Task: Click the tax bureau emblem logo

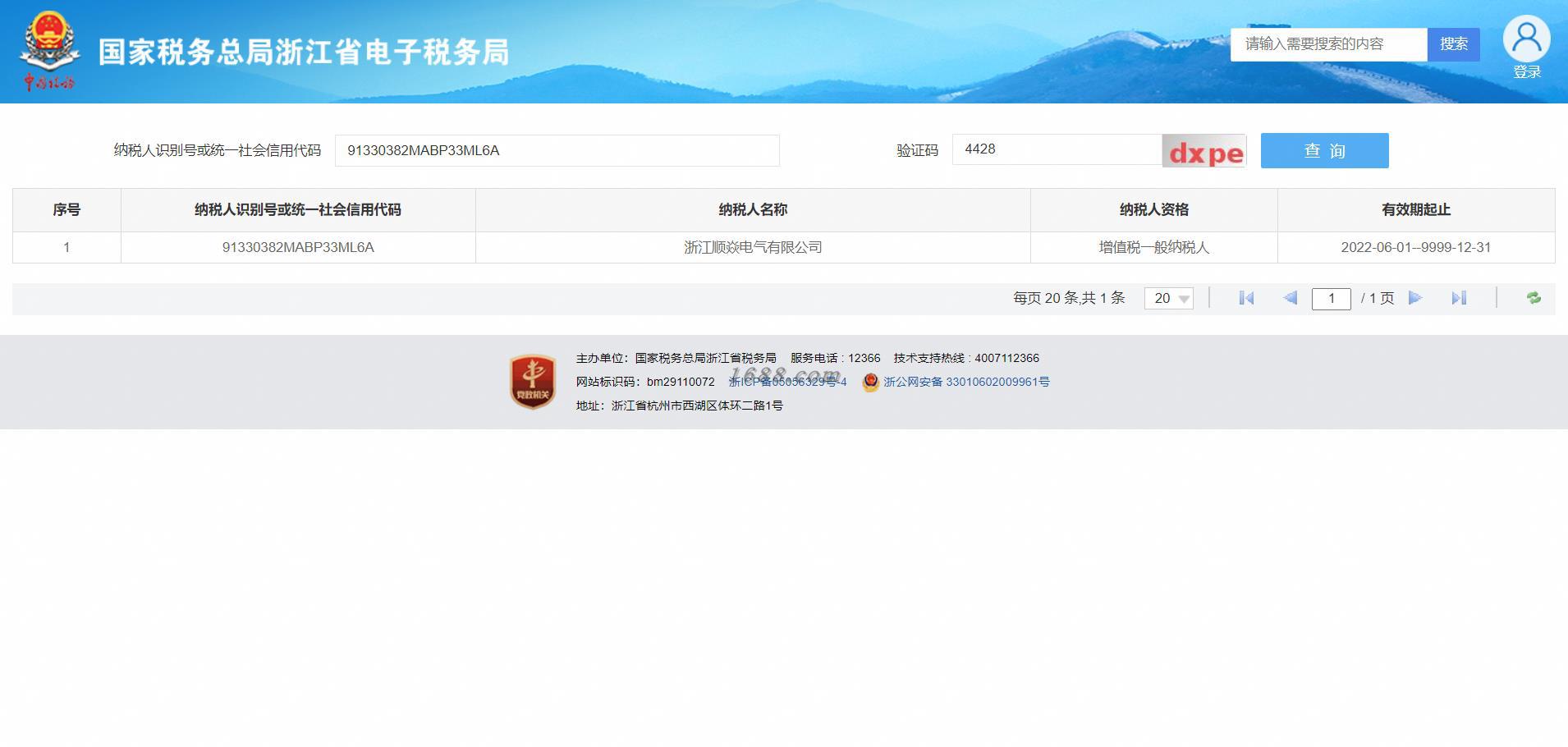Action: [x=49, y=51]
